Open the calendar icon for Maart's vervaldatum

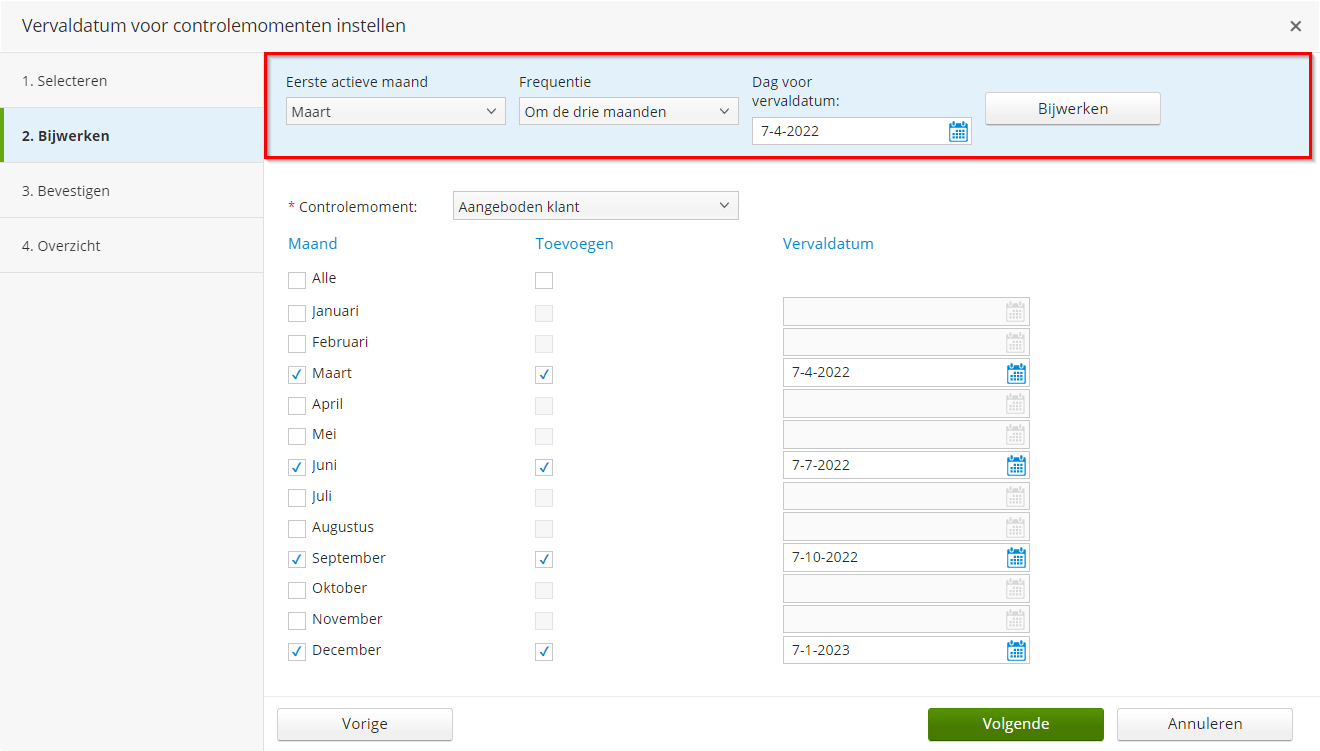coord(1016,372)
